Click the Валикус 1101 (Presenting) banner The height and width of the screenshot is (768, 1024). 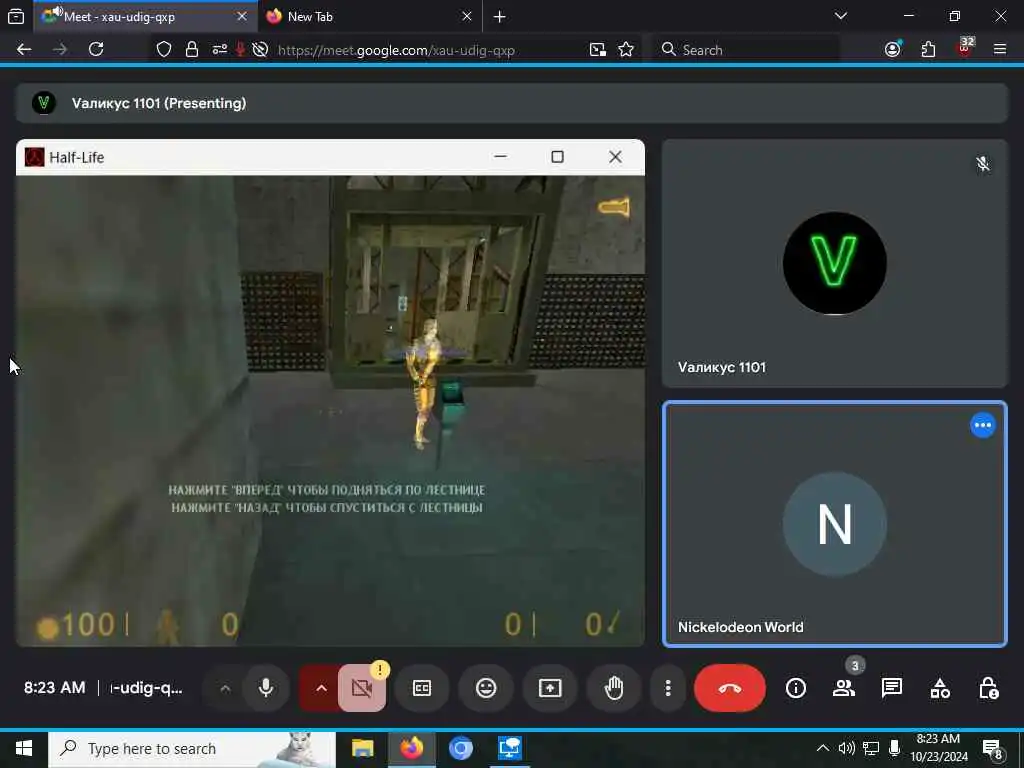(511, 103)
